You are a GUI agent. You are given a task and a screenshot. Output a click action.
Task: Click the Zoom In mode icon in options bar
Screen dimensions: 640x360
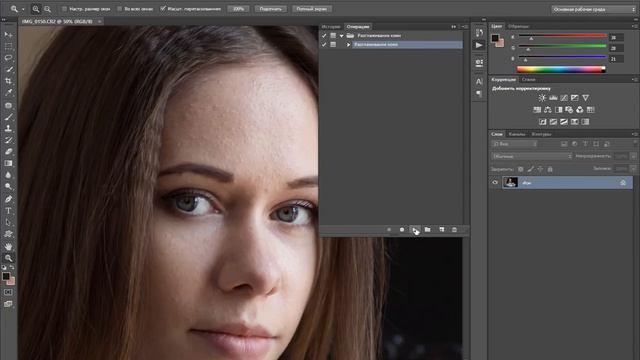point(36,9)
